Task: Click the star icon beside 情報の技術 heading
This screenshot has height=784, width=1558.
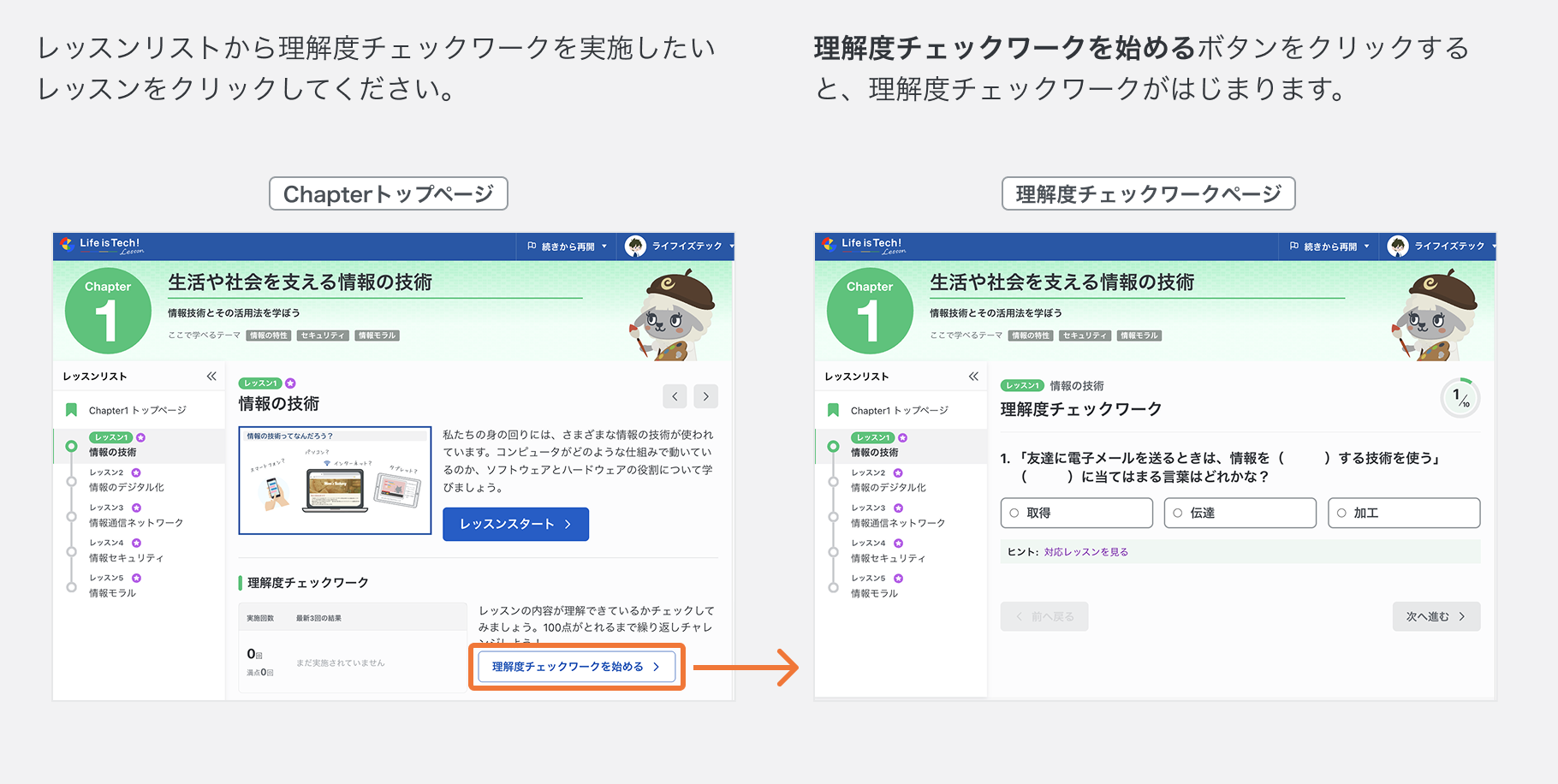Action: click(292, 383)
